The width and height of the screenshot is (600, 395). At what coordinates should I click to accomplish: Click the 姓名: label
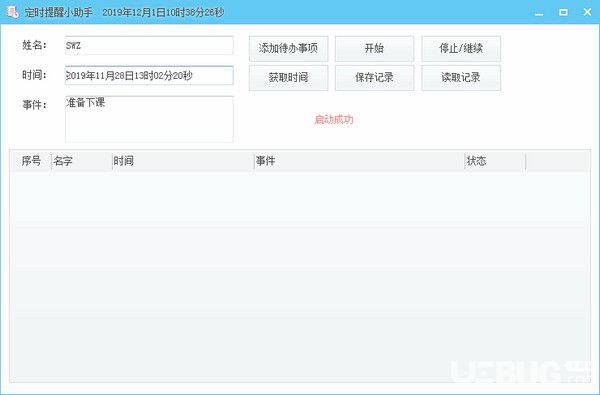[34, 45]
